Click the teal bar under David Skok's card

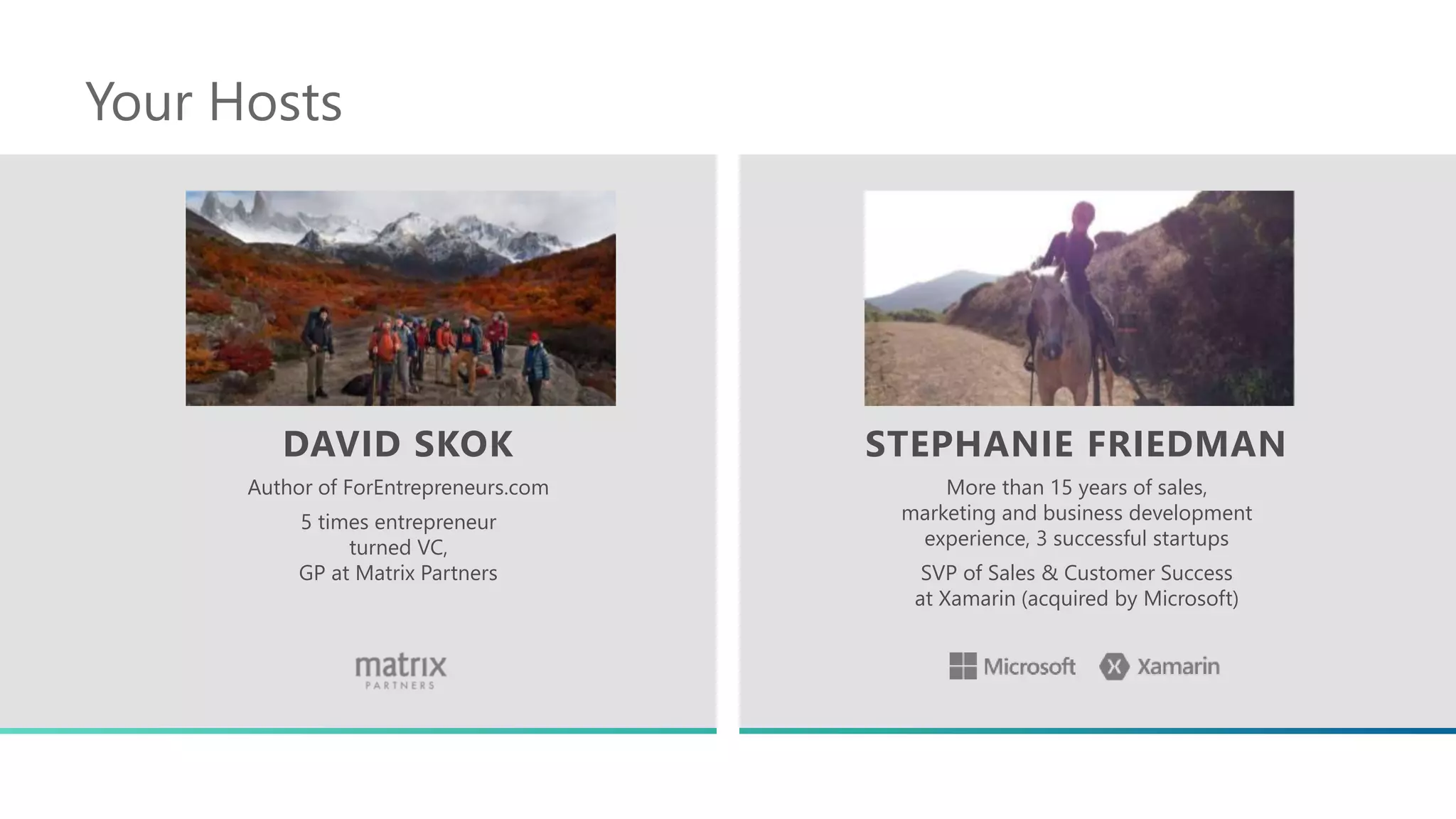358,730
